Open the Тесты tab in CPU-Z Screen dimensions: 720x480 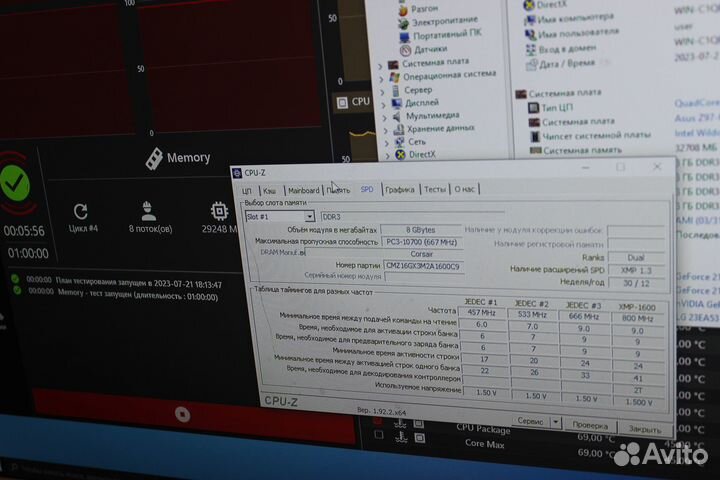435,189
